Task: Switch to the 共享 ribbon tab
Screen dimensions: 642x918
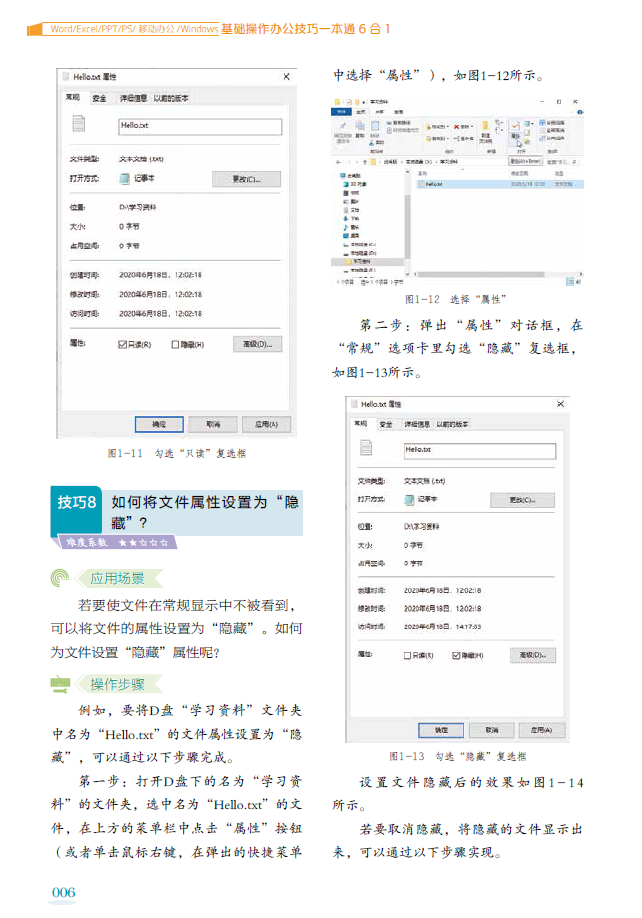Action: [x=379, y=112]
